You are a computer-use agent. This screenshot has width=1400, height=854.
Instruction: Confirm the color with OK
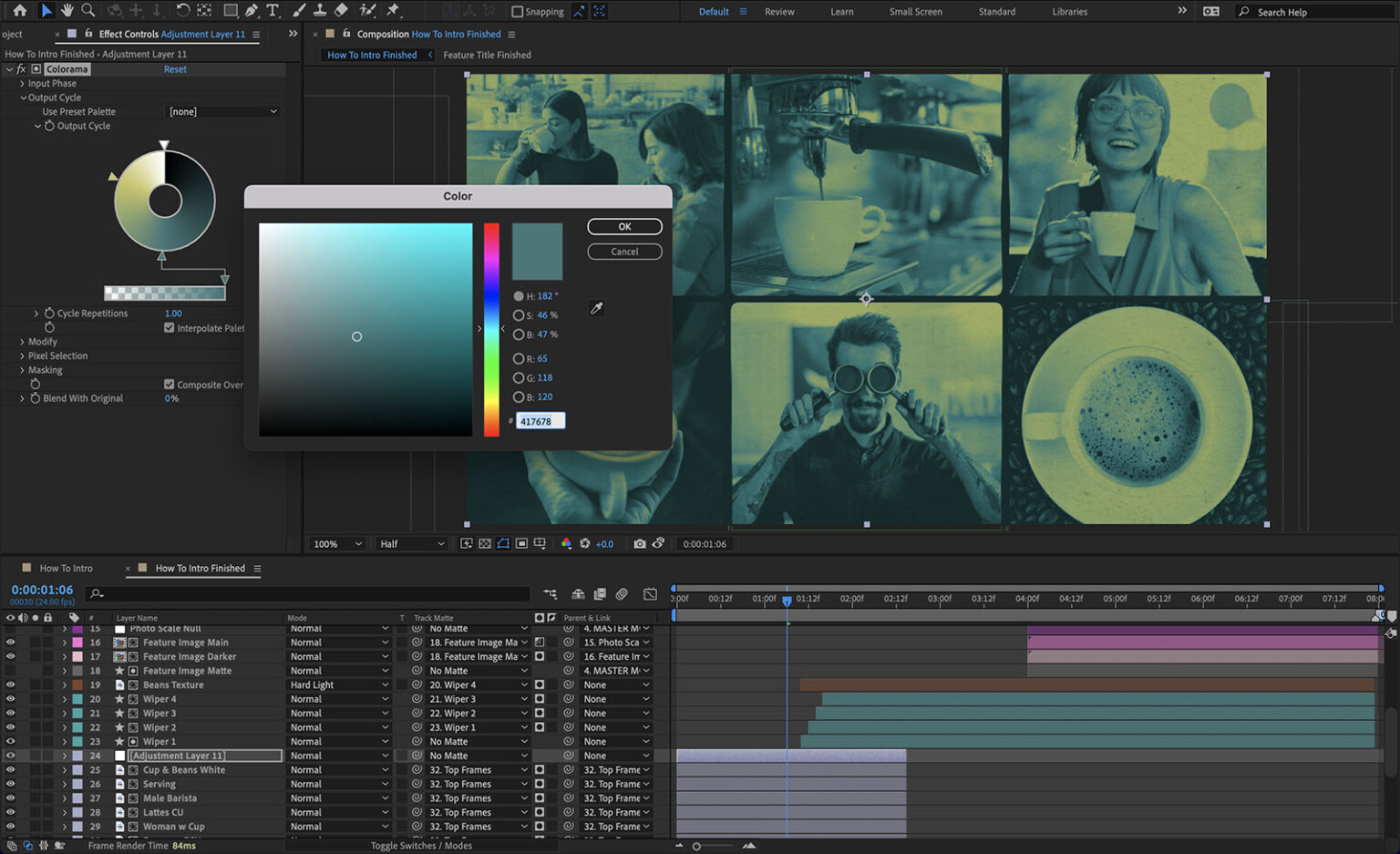coord(624,226)
